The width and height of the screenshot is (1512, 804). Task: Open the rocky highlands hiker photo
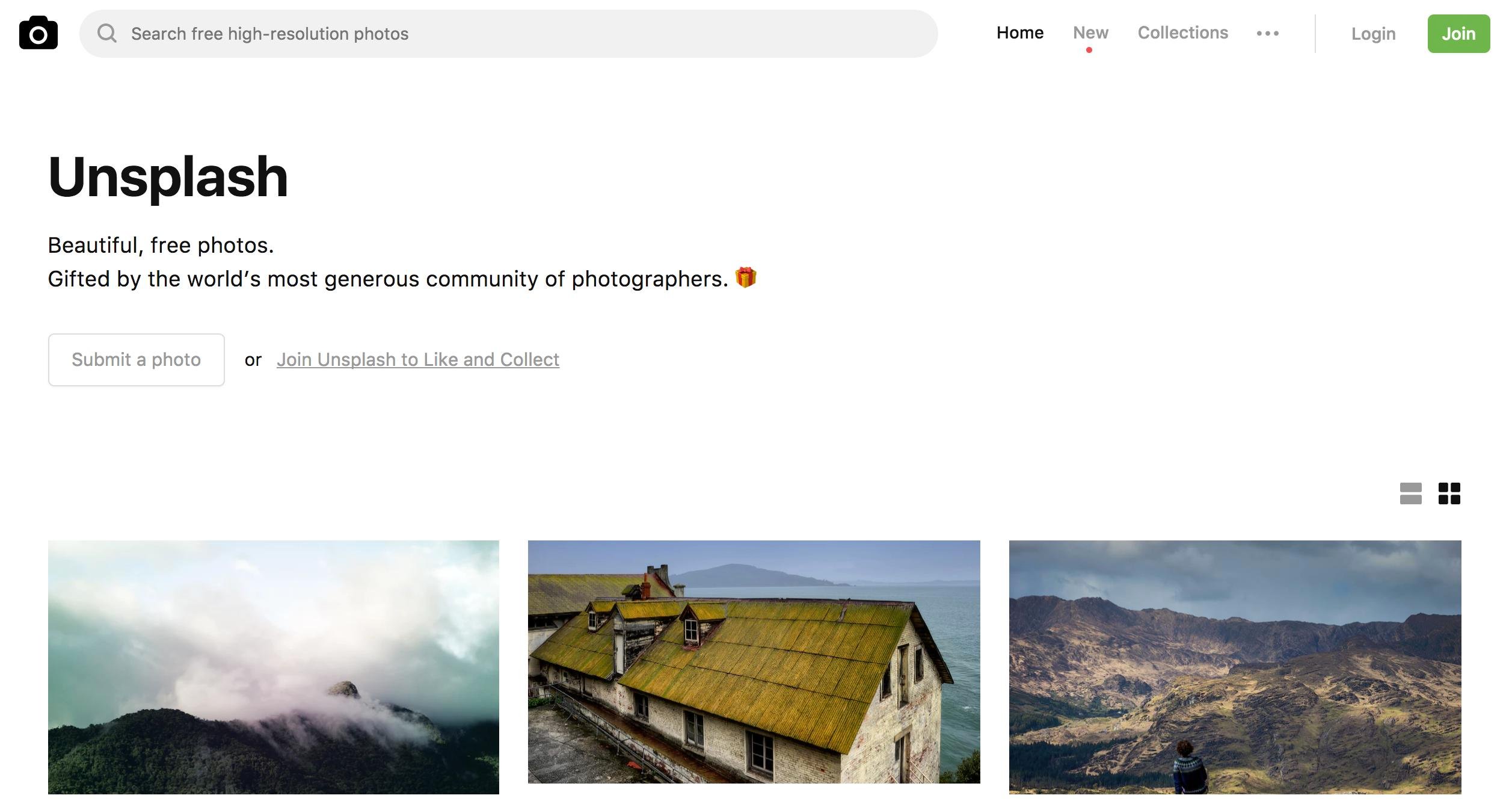click(1235, 667)
